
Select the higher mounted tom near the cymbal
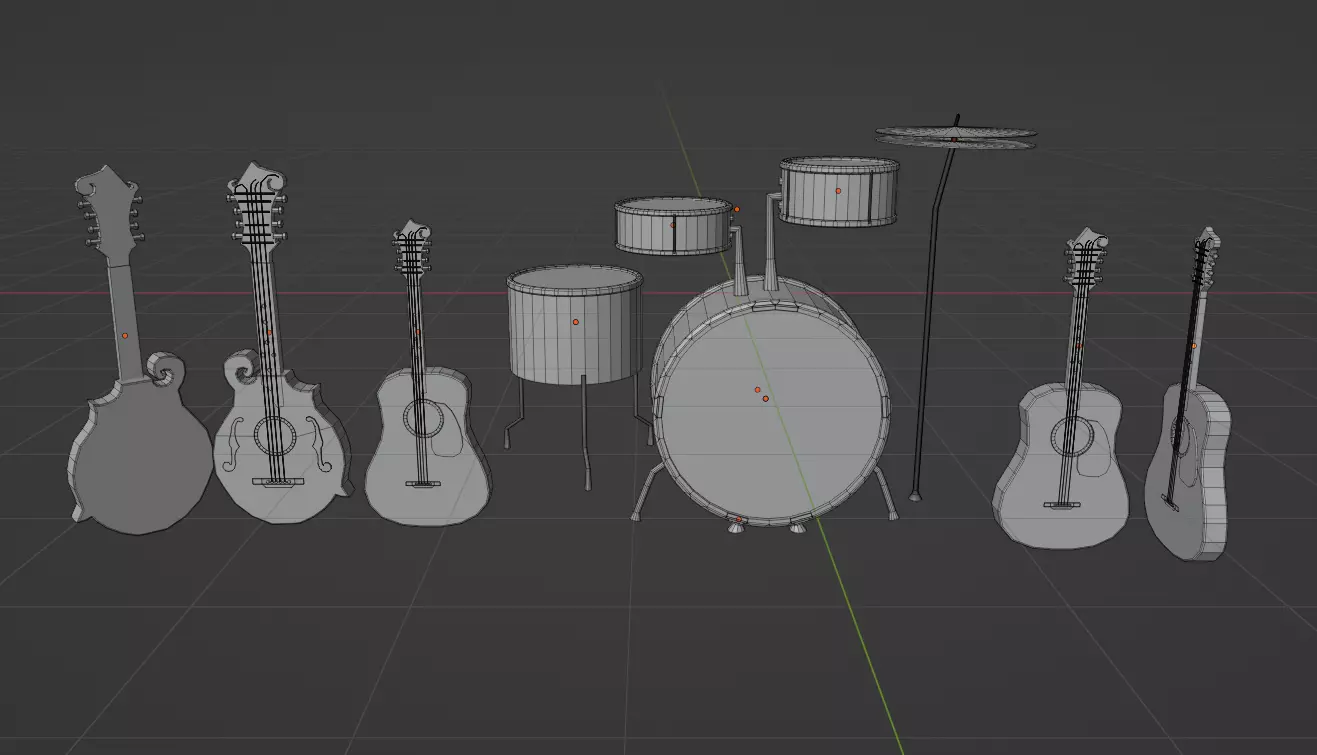point(838,191)
